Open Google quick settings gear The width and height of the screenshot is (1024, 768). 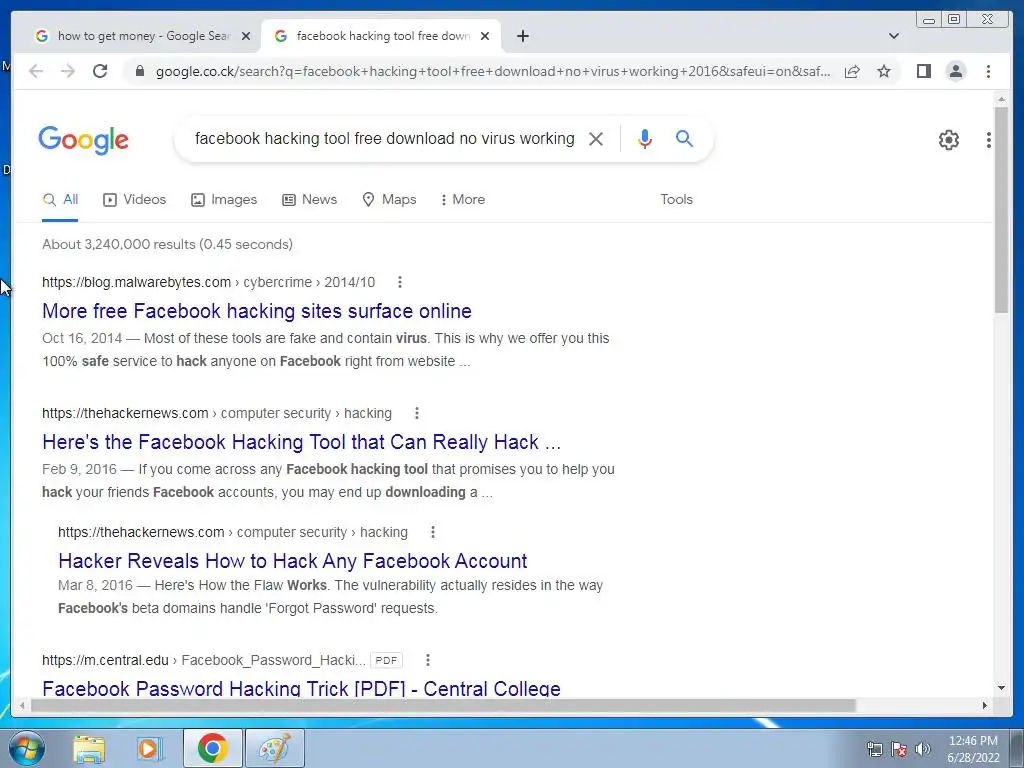[948, 140]
